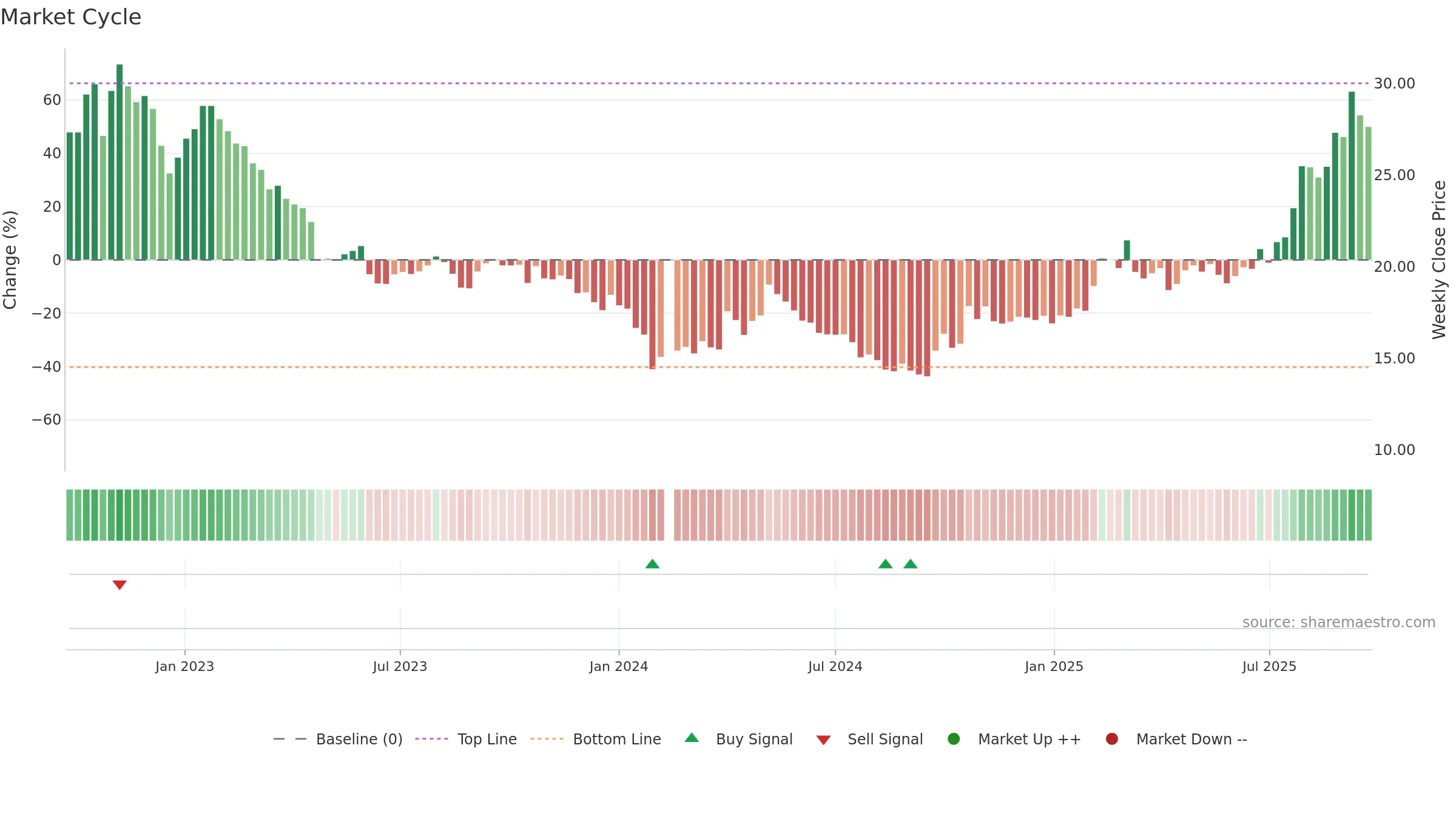Click the 10.00 price axis label
Image resolution: width=1456 pixels, height=819 pixels.
click(x=1394, y=450)
